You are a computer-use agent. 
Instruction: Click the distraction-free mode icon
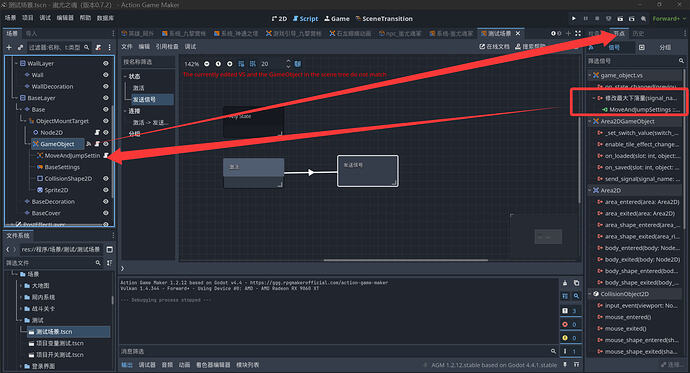pyautogui.click(x=578, y=33)
